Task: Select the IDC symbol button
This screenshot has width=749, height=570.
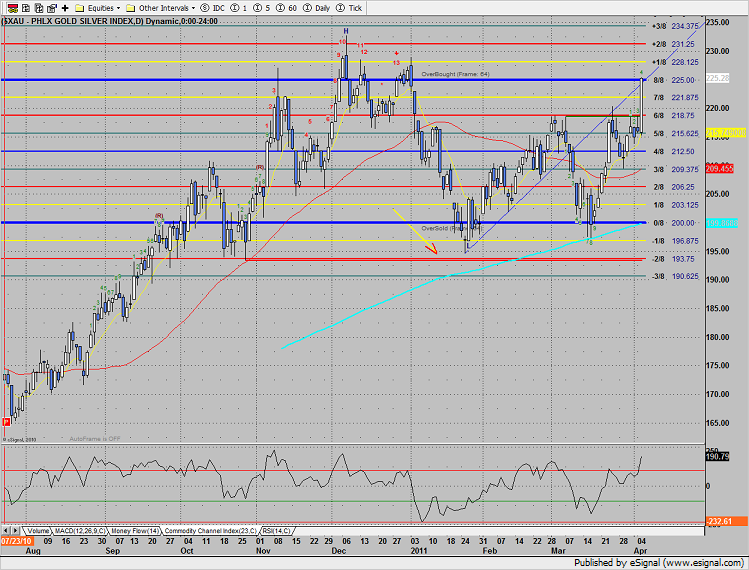Action: (x=213, y=8)
